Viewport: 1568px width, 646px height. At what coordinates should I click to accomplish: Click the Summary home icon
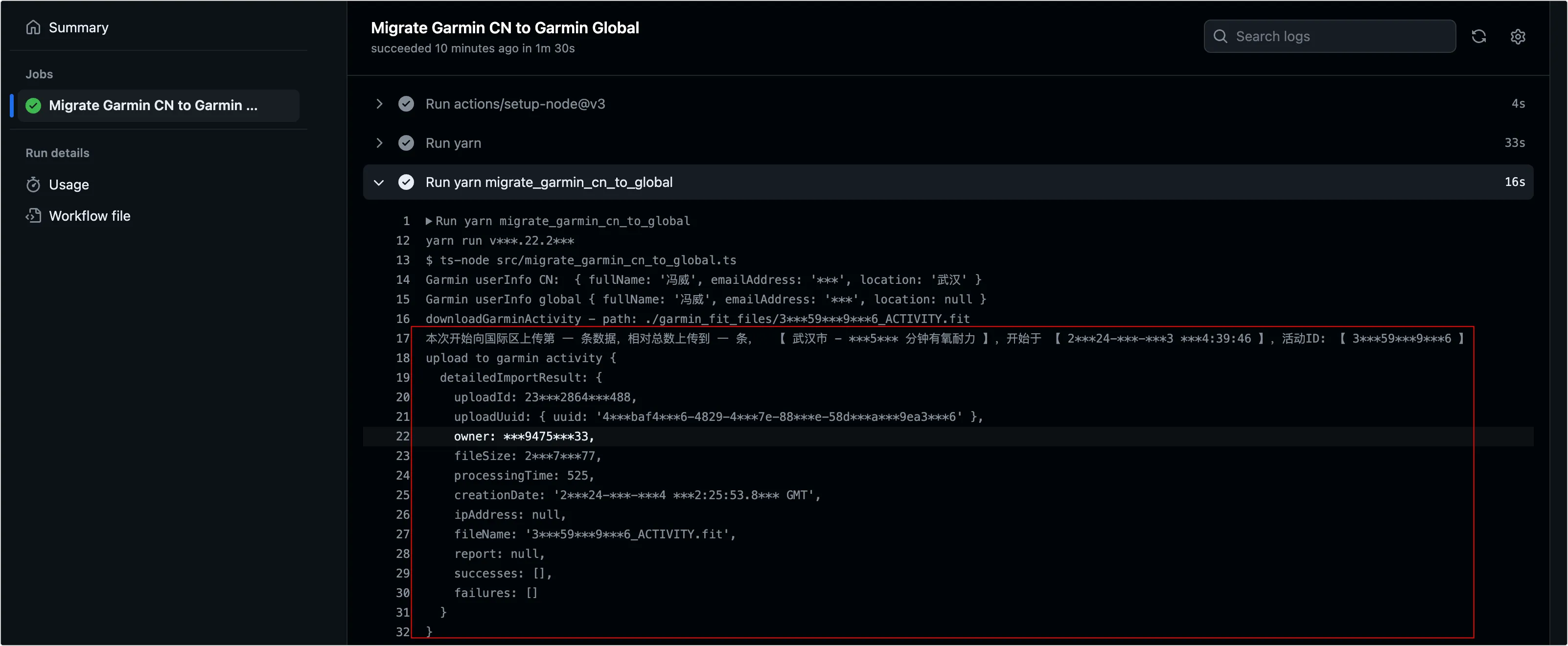[33, 27]
